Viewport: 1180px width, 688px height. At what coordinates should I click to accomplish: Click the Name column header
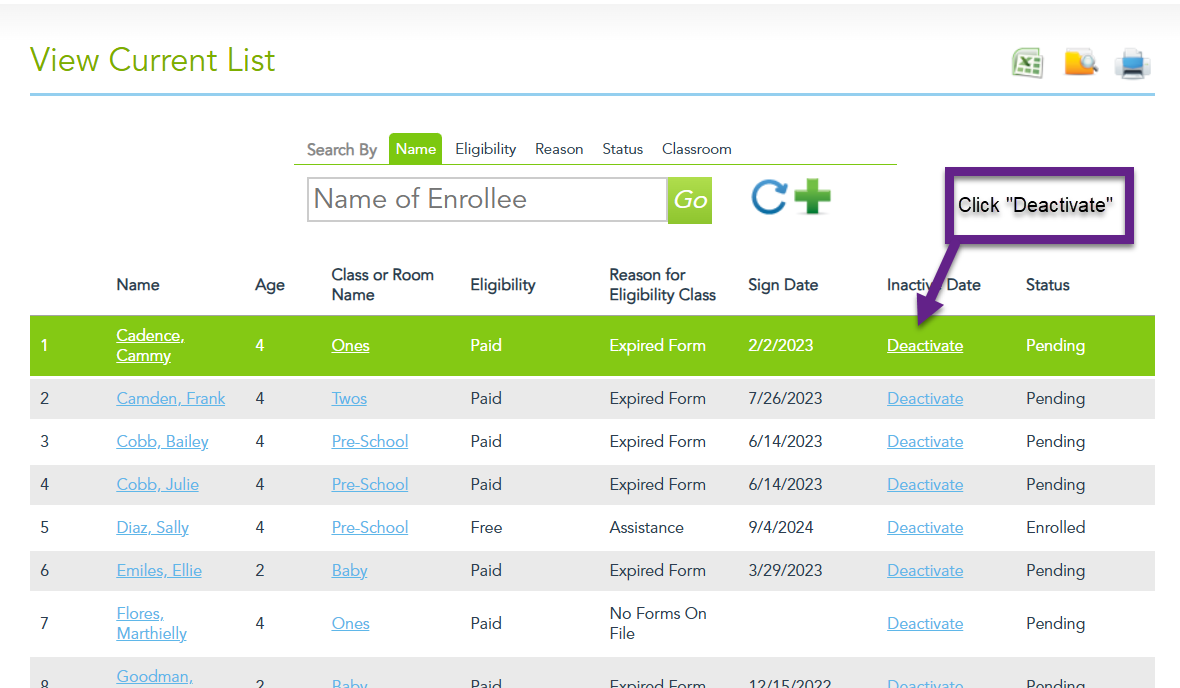pos(138,285)
